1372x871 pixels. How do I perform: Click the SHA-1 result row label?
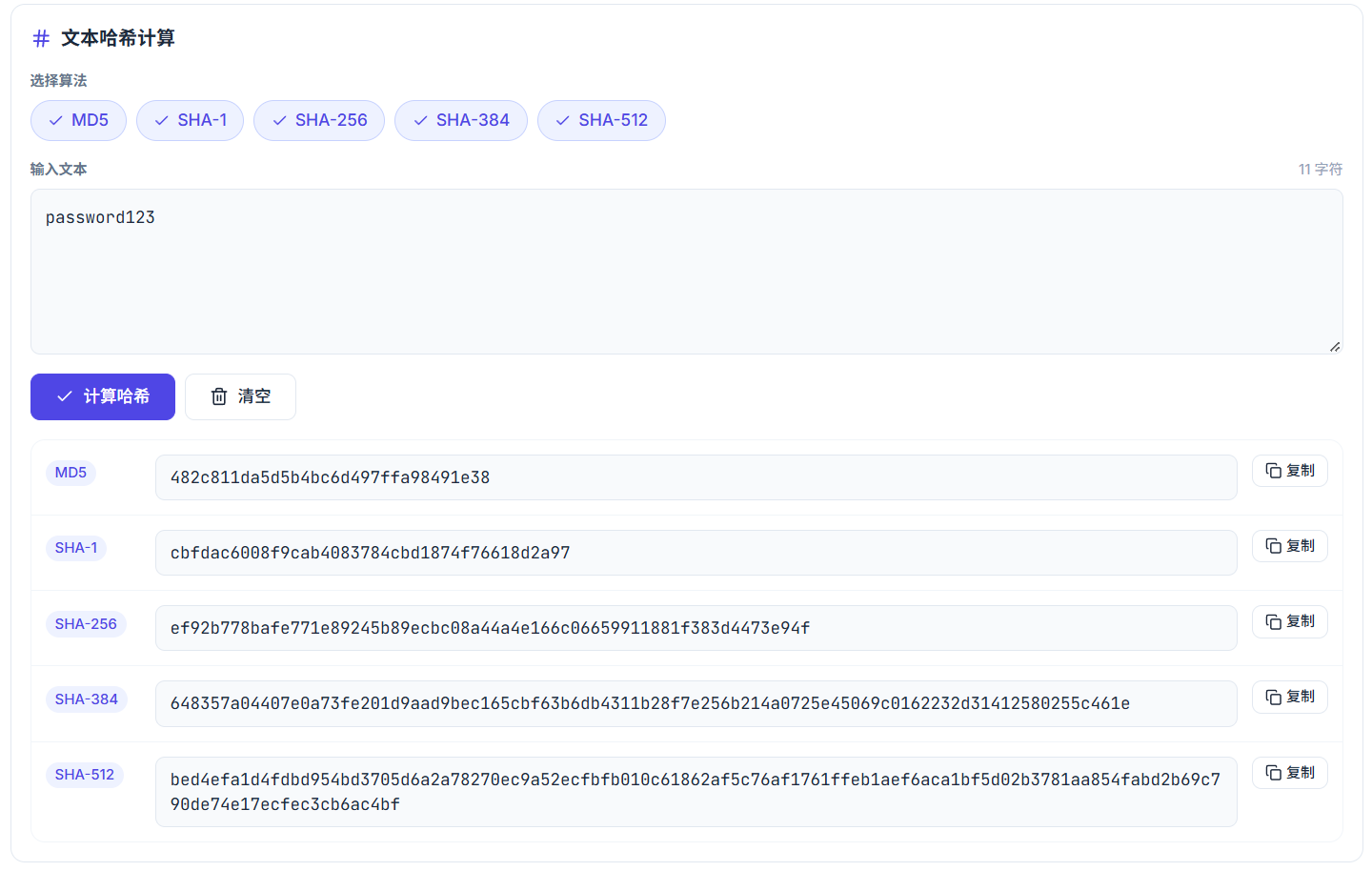[76, 548]
